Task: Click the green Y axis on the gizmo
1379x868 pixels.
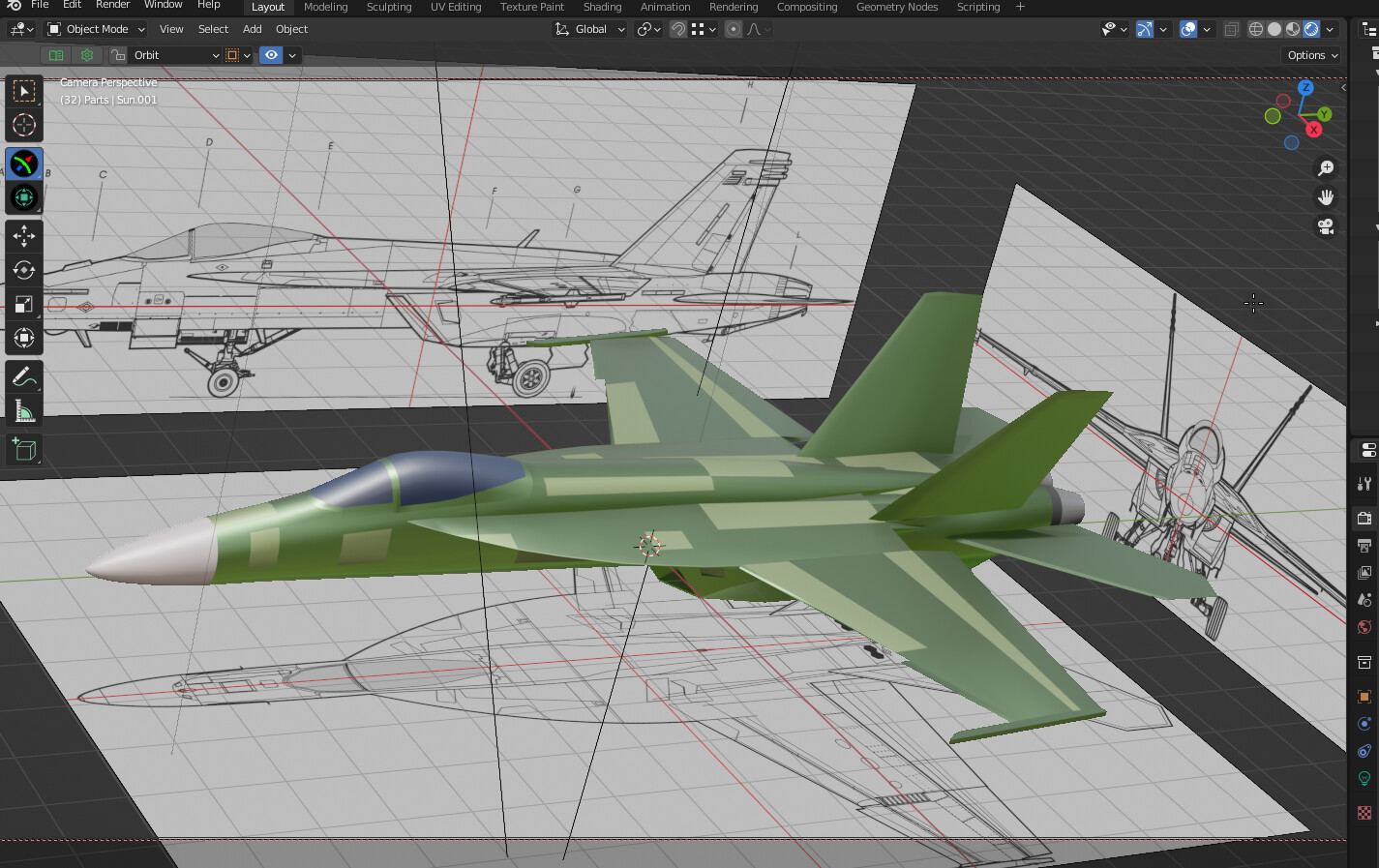Action: (x=1324, y=114)
